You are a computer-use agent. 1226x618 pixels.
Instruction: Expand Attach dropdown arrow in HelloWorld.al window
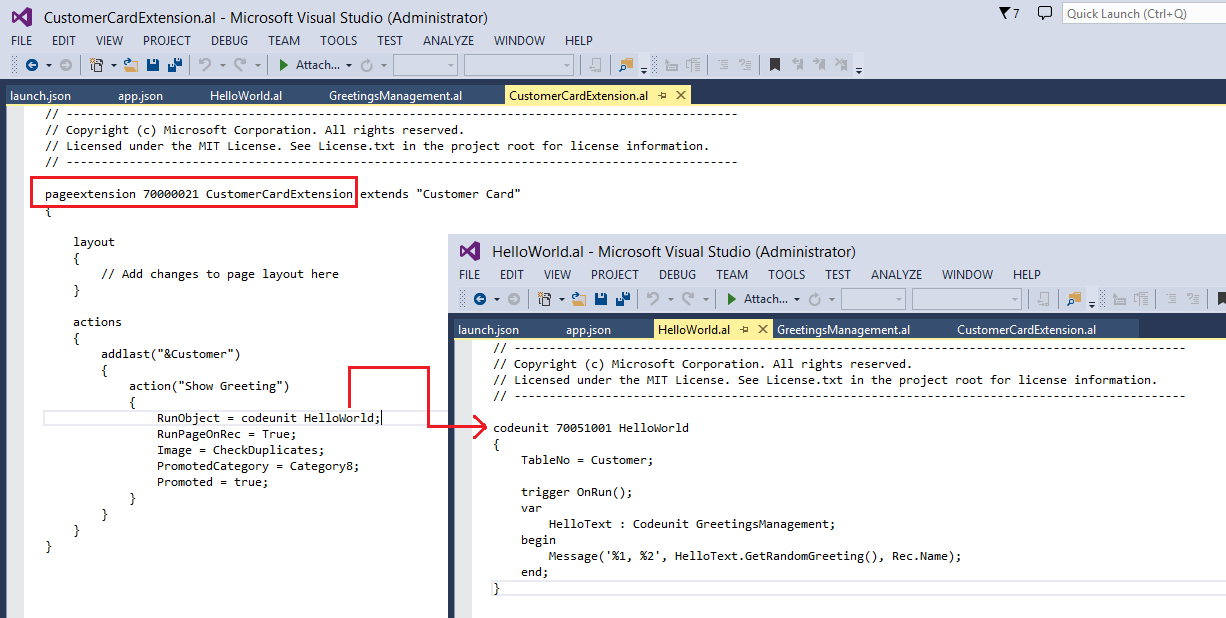tap(797, 300)
